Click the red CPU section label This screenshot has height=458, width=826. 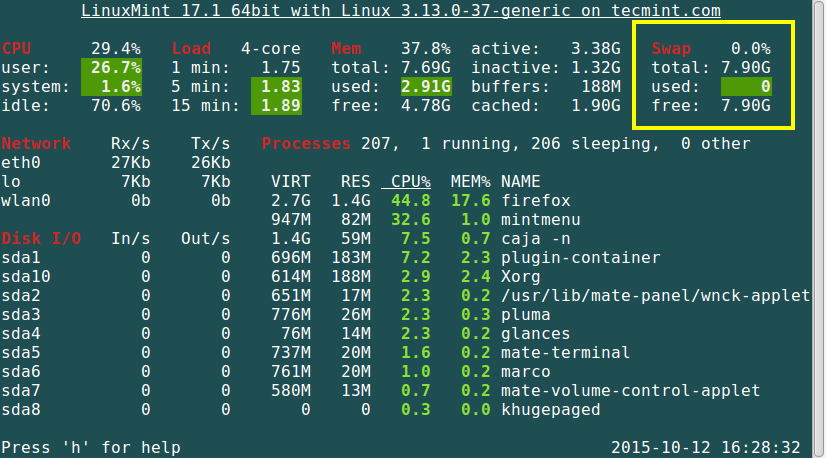[16, 48]
